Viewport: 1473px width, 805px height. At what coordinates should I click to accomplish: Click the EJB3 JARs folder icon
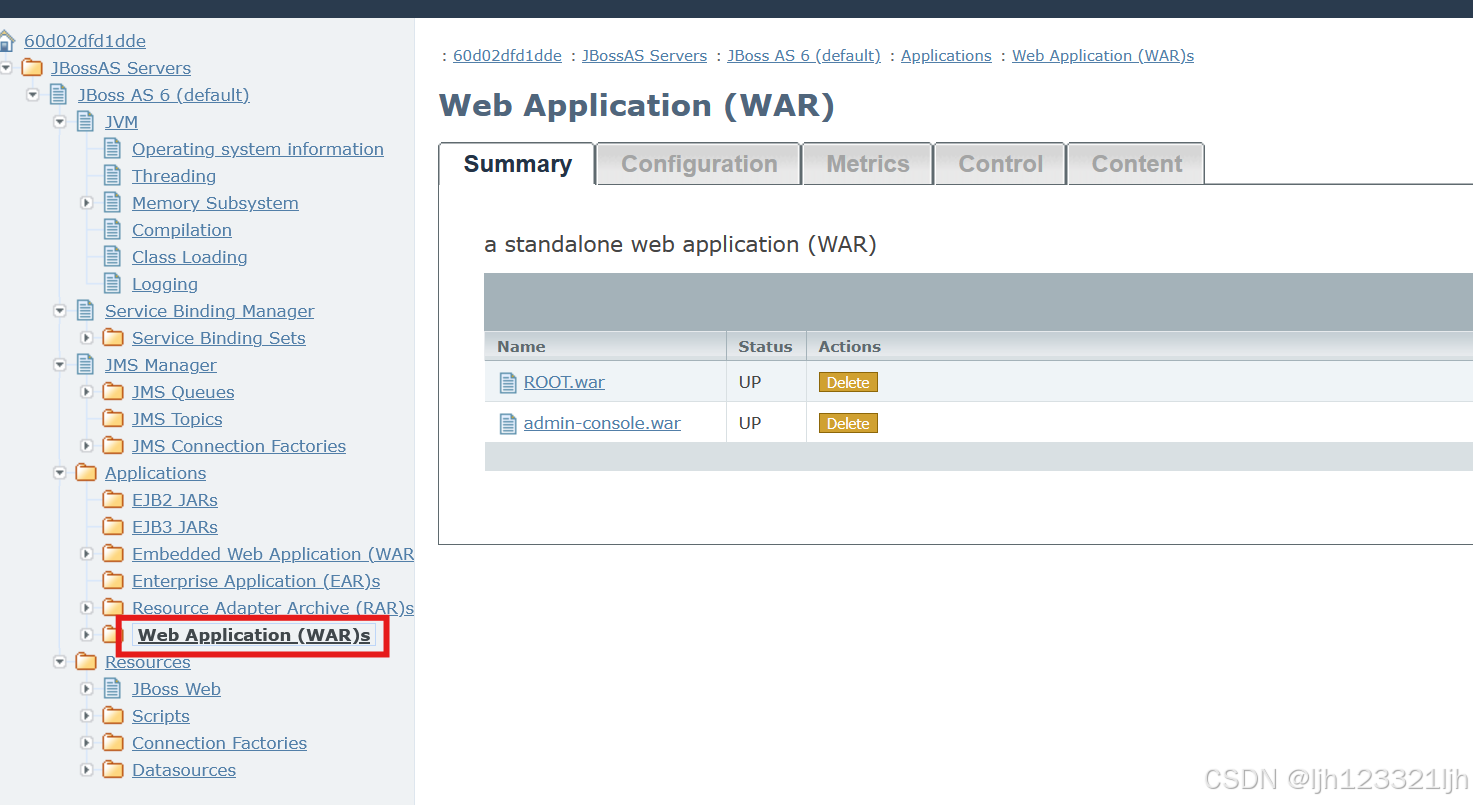click(113, 527)
